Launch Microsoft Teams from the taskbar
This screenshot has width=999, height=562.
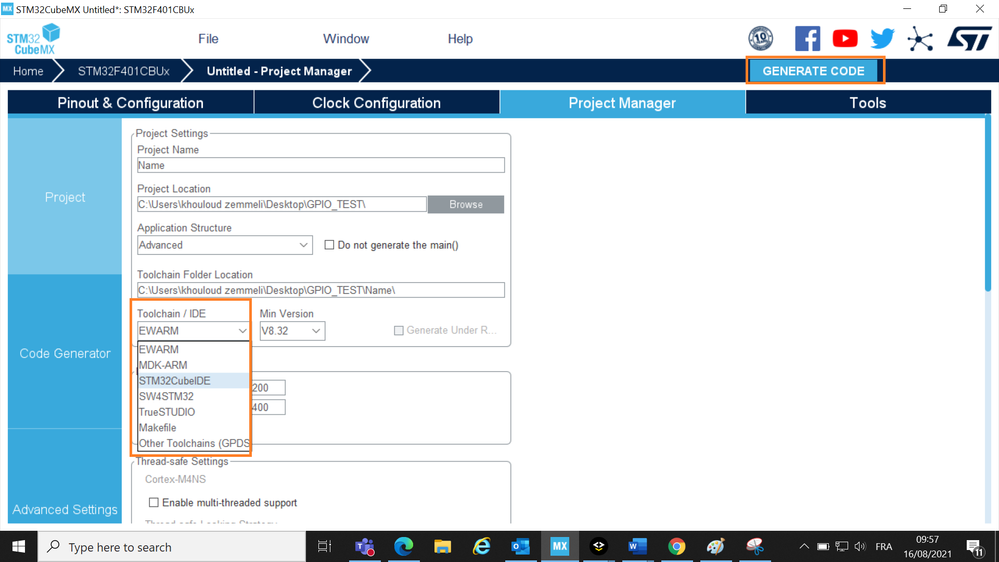[364, 547]
